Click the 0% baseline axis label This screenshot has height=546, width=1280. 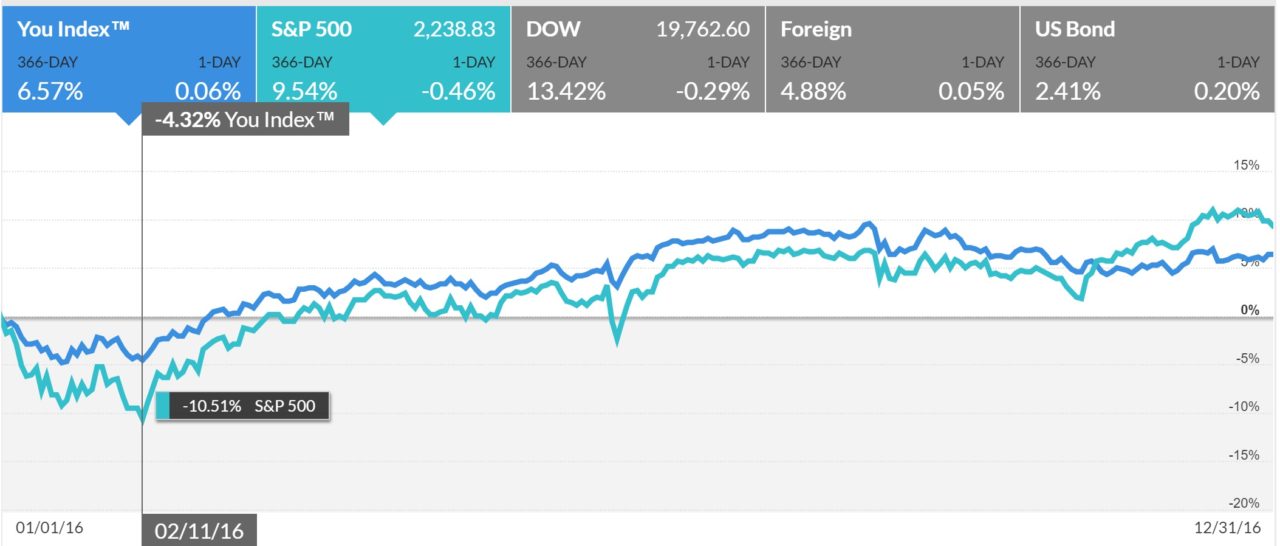[1249, 310]
